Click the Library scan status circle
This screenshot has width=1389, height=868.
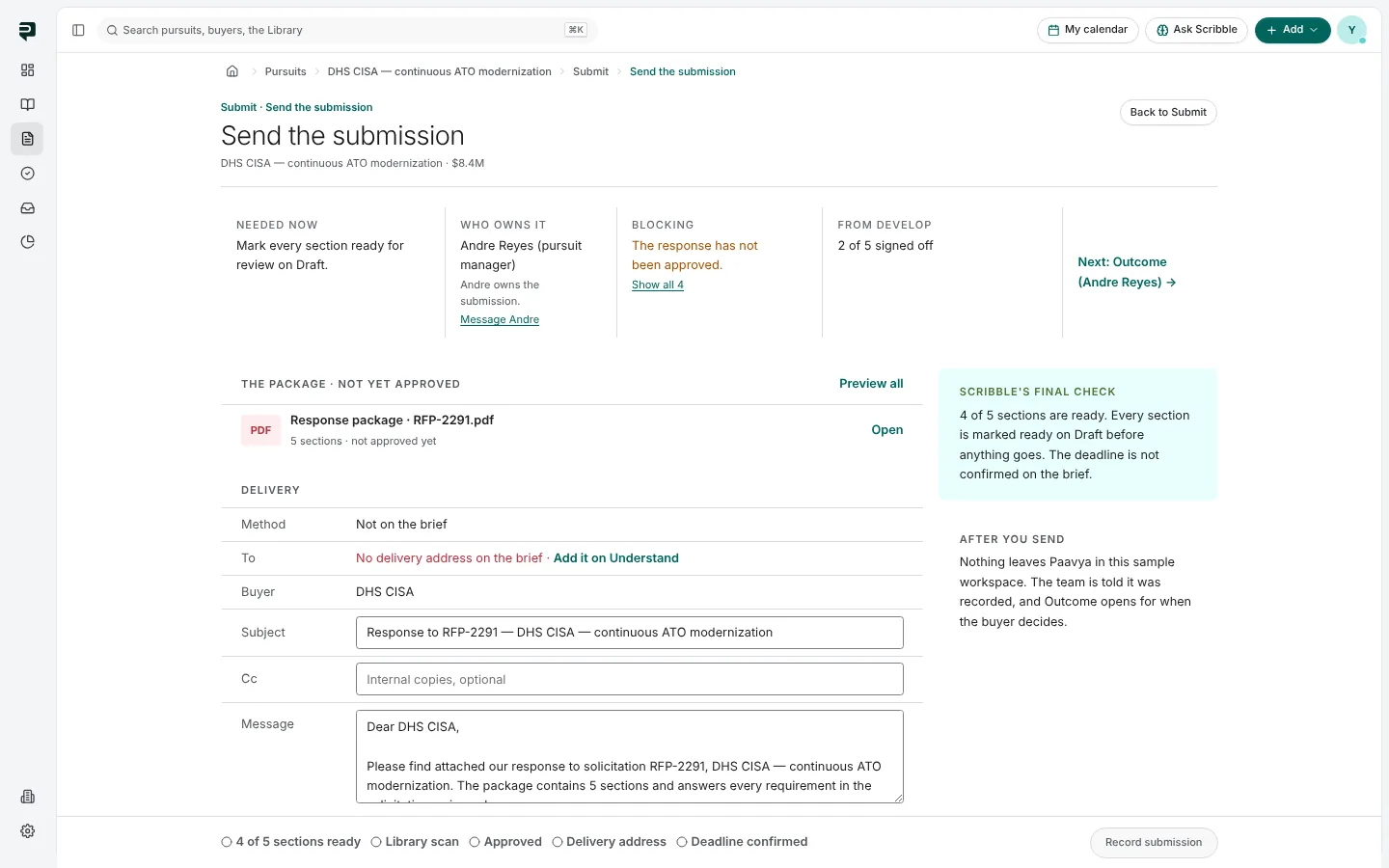(376, 842)
